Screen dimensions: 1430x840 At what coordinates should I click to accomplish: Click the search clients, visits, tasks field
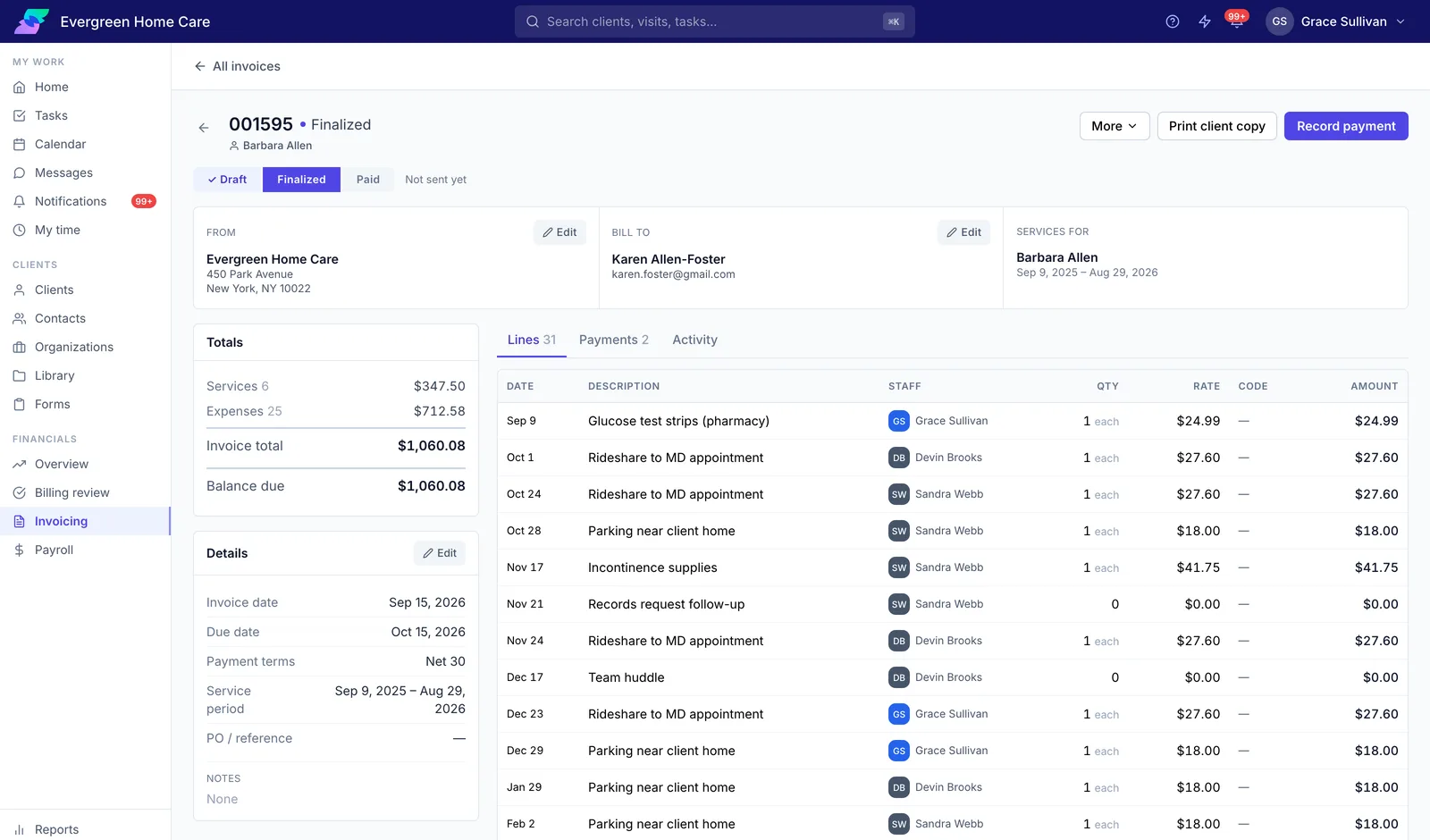pos(715,21)
